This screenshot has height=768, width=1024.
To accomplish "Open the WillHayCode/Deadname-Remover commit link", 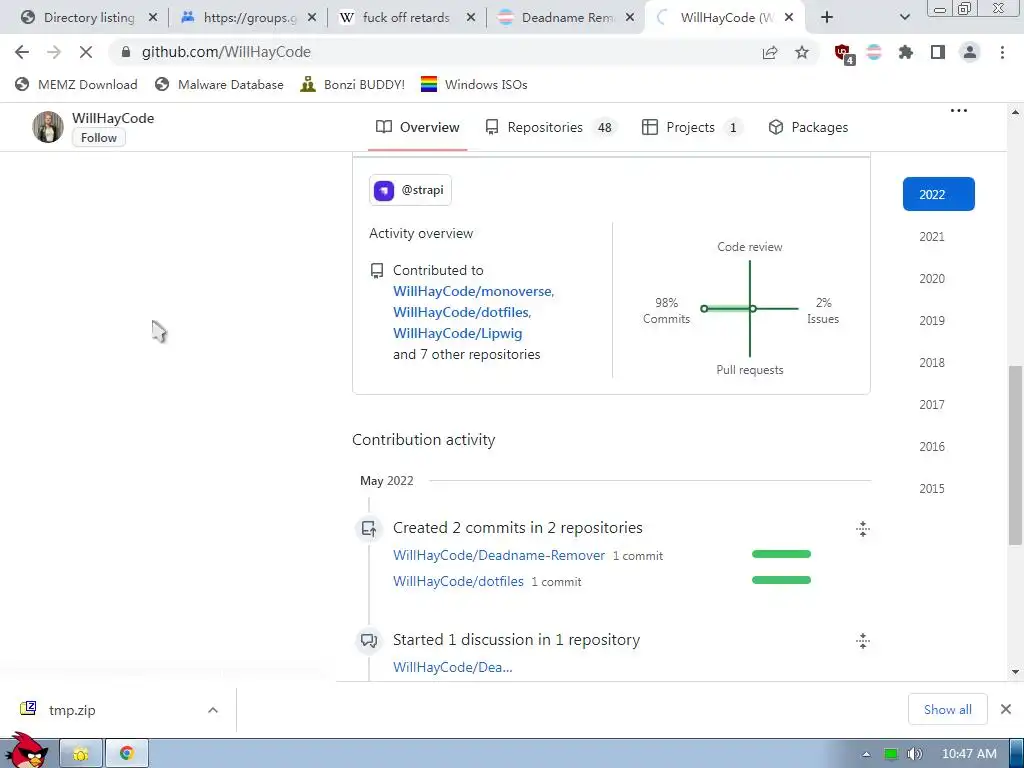I will coord(499,555).
